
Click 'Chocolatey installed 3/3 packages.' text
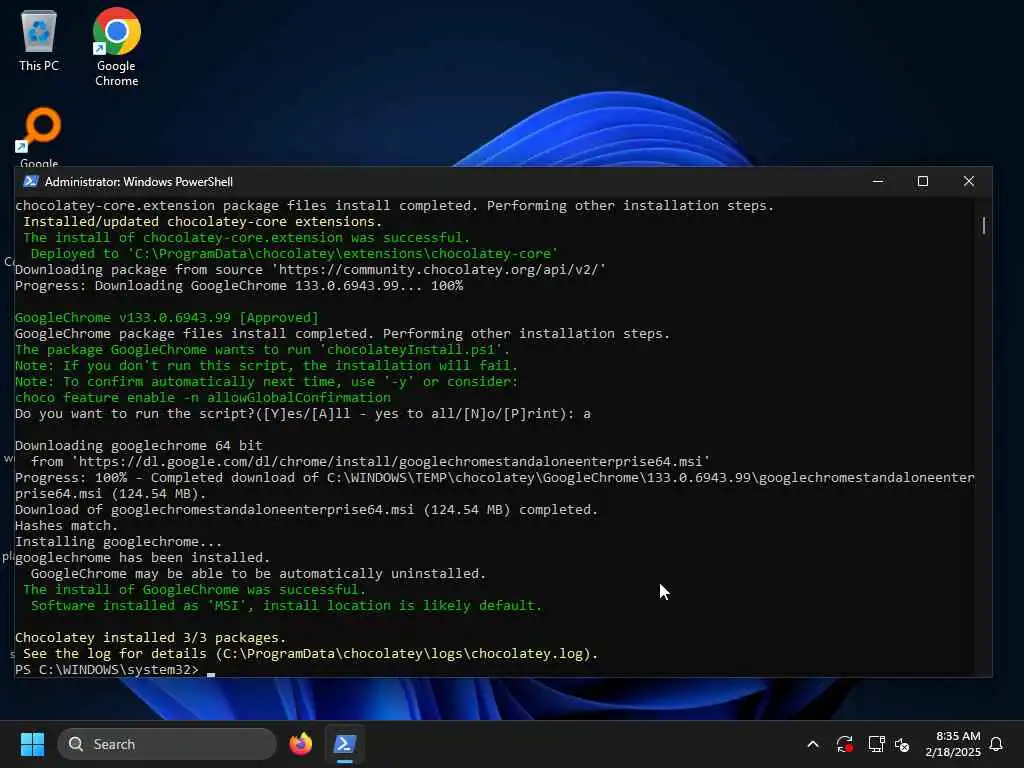(151, 637)
